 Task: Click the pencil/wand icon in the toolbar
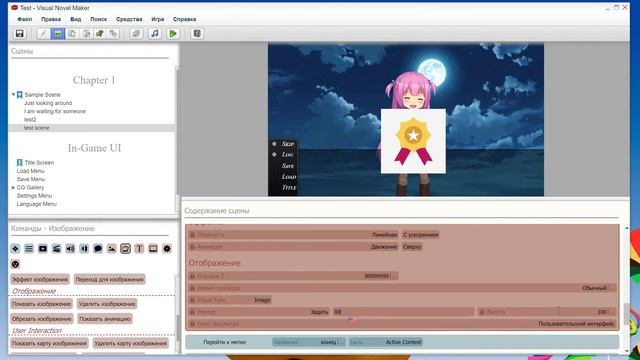click(x=43, y=33)
